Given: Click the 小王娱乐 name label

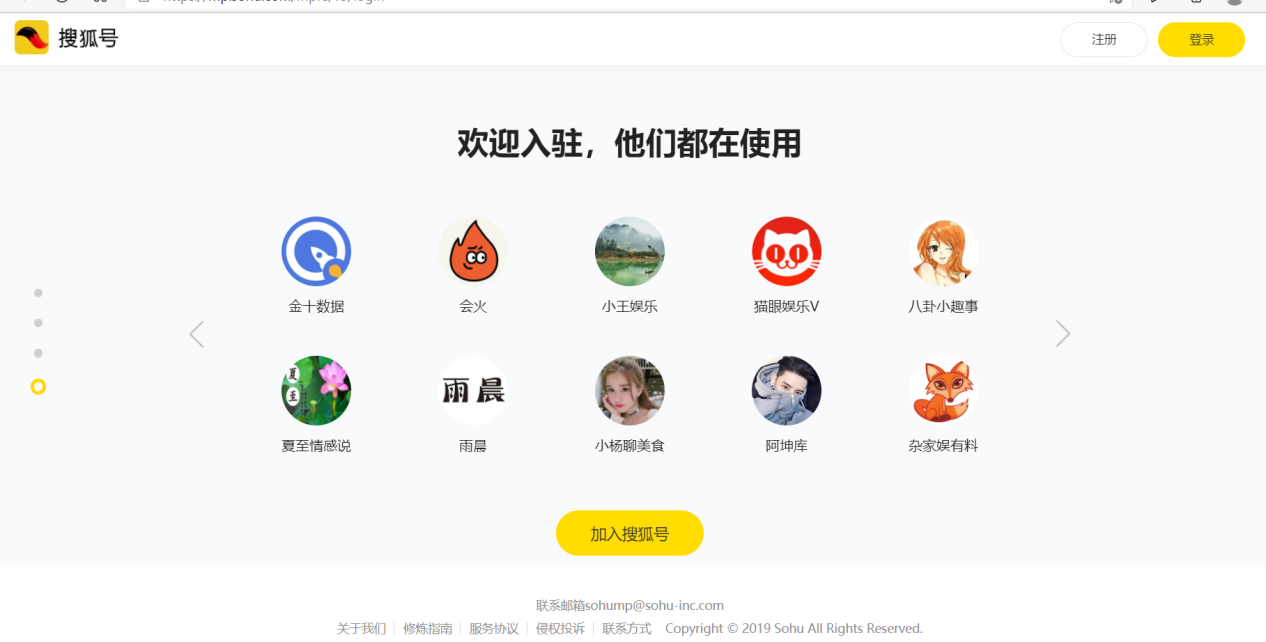Looking at the screenshot, I should [630, 307].
